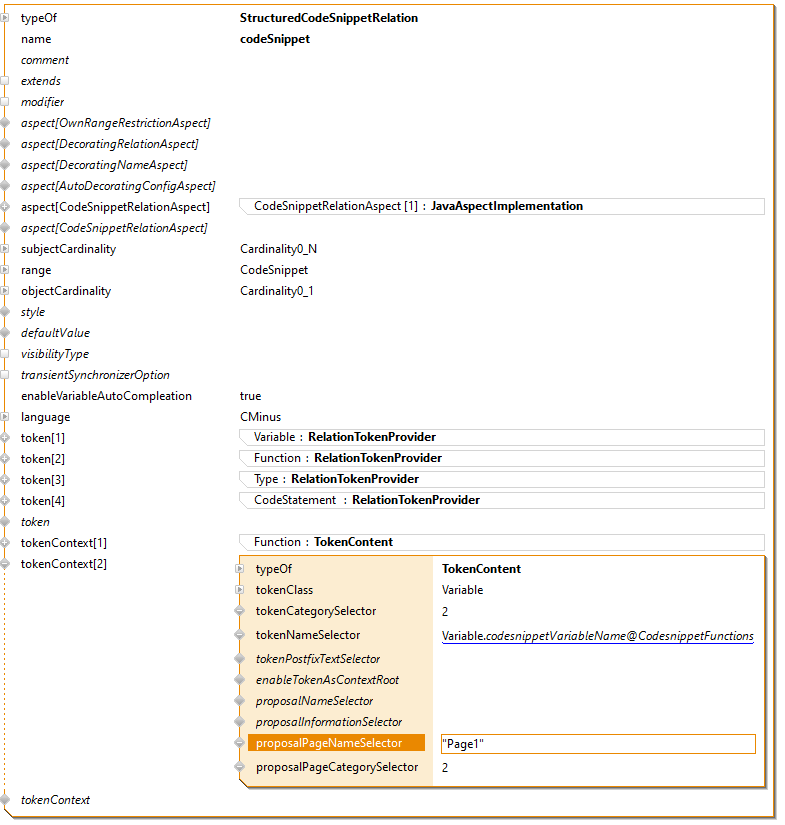Toggle the square box next to visibilityType
Screen dimensions: 785x825
(x=5, y=354)
